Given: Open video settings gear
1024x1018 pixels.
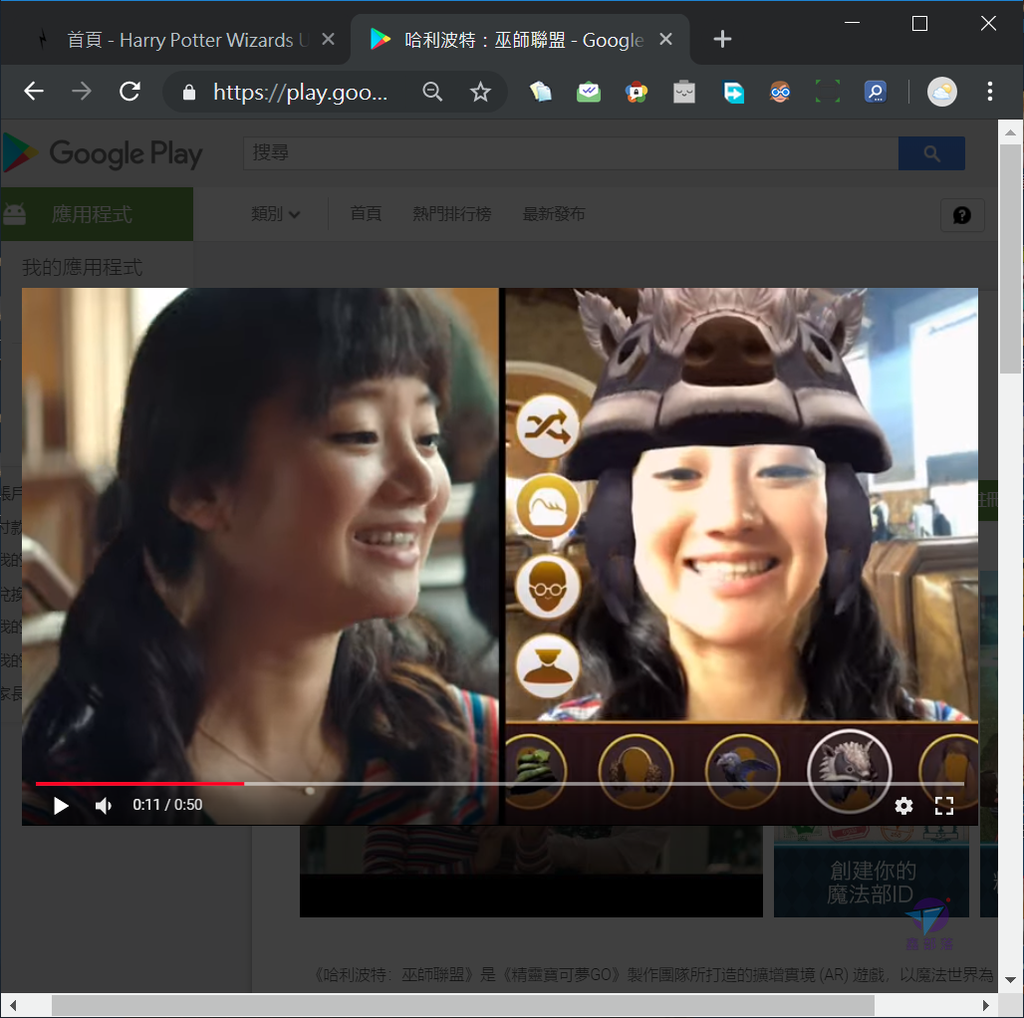Looking at the screenshot, I should pyautogui.click(x=904, y=806).
